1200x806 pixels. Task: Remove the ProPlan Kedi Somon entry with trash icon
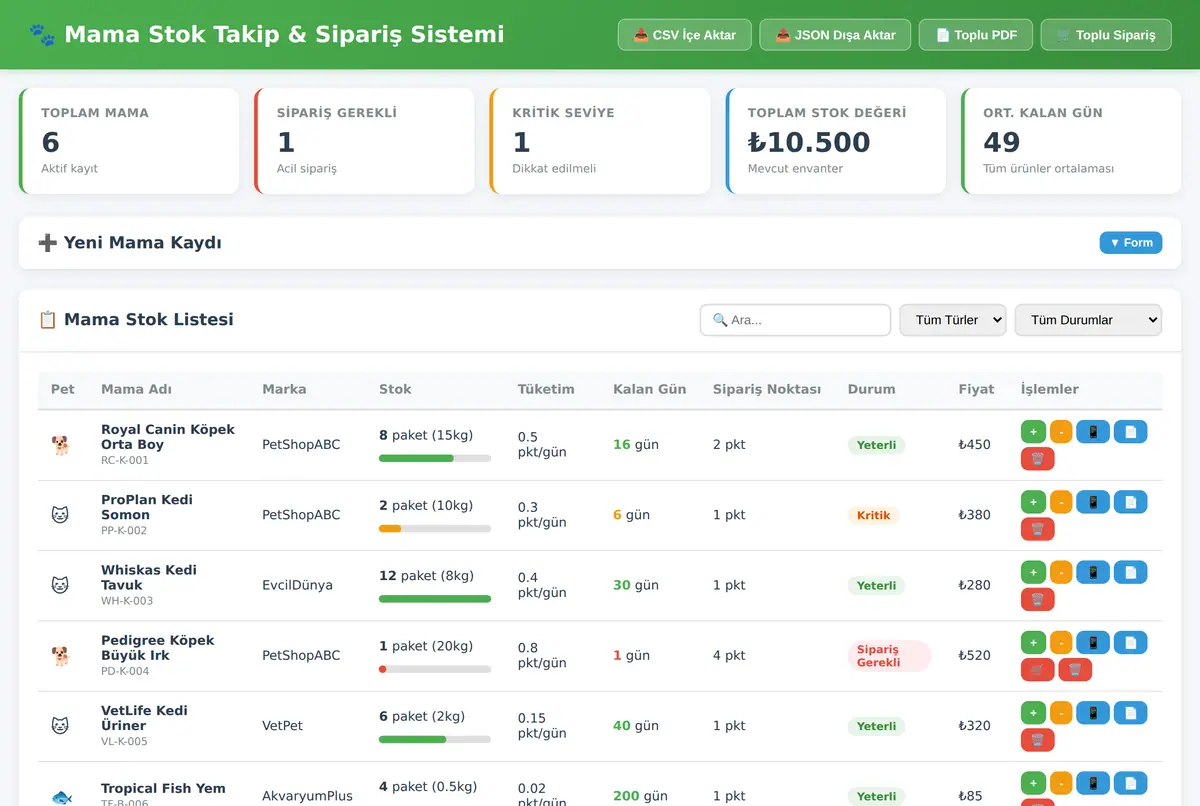pyautogui.click(x=1037, y=529)
